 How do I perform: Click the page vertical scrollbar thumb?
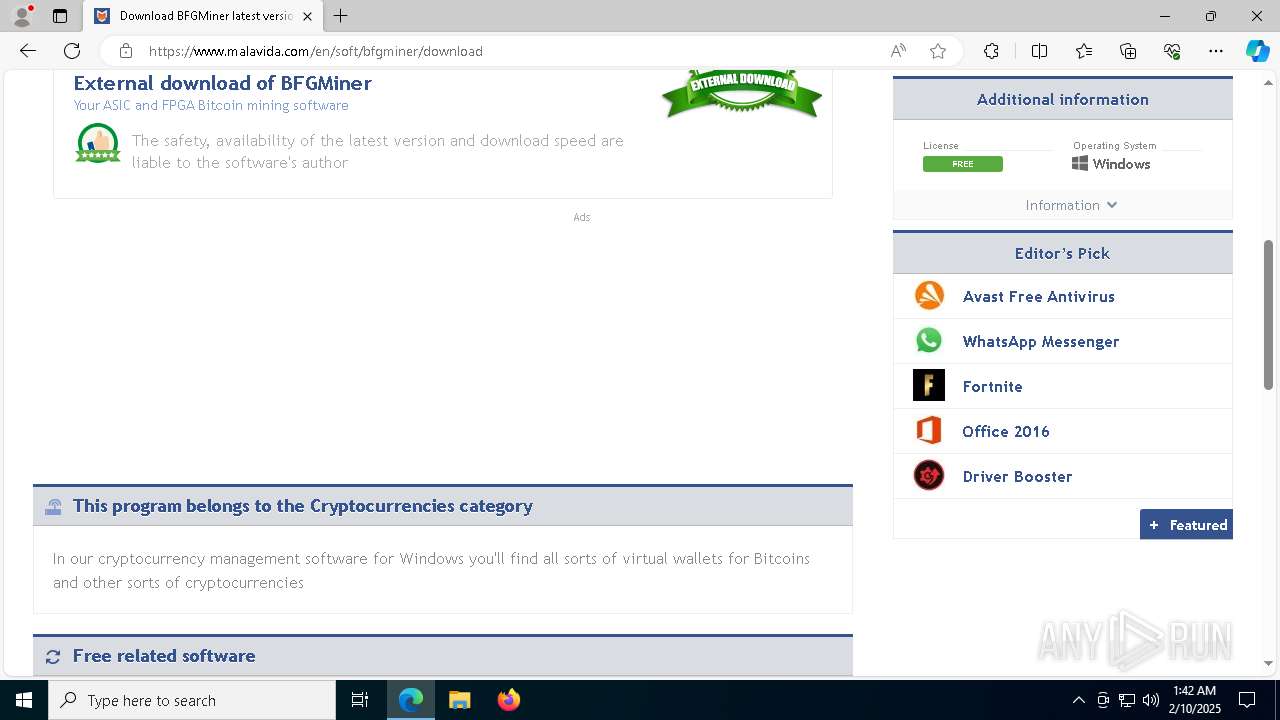(x=1268, y=314)
